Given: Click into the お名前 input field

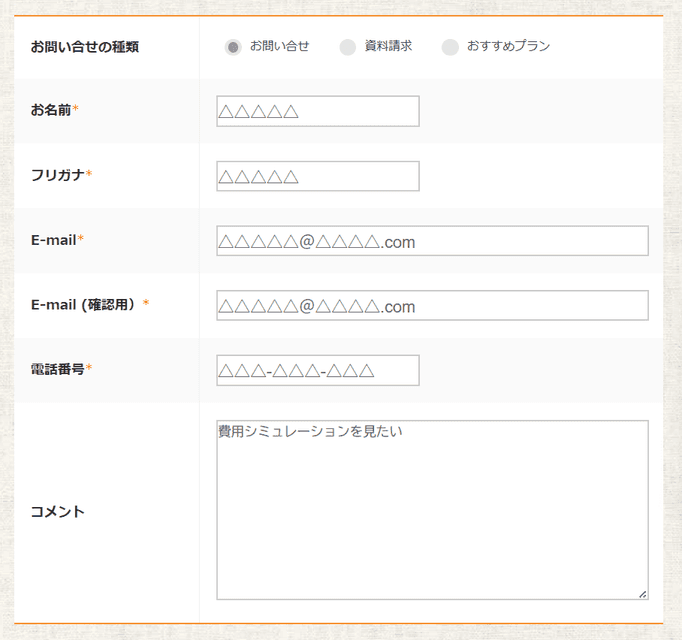Looking at the screenshot, I should click(x=317, y=111).
